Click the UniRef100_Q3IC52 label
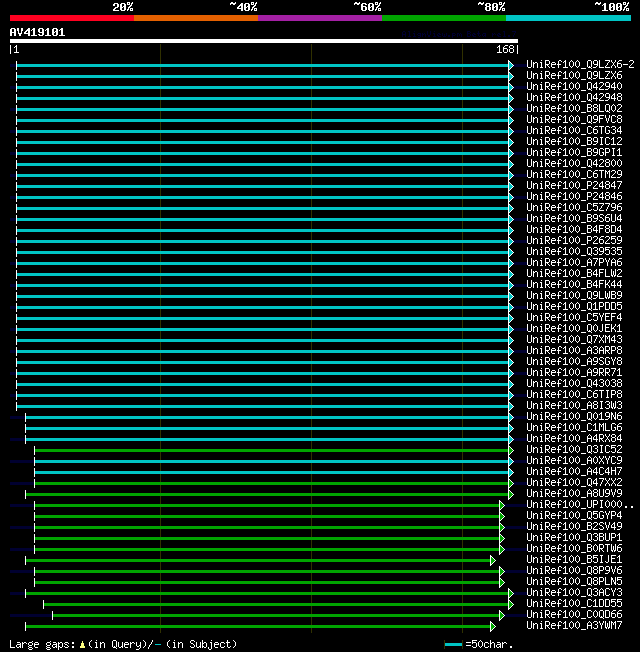The height and width of the screenshot is (652, 640). 574,450
